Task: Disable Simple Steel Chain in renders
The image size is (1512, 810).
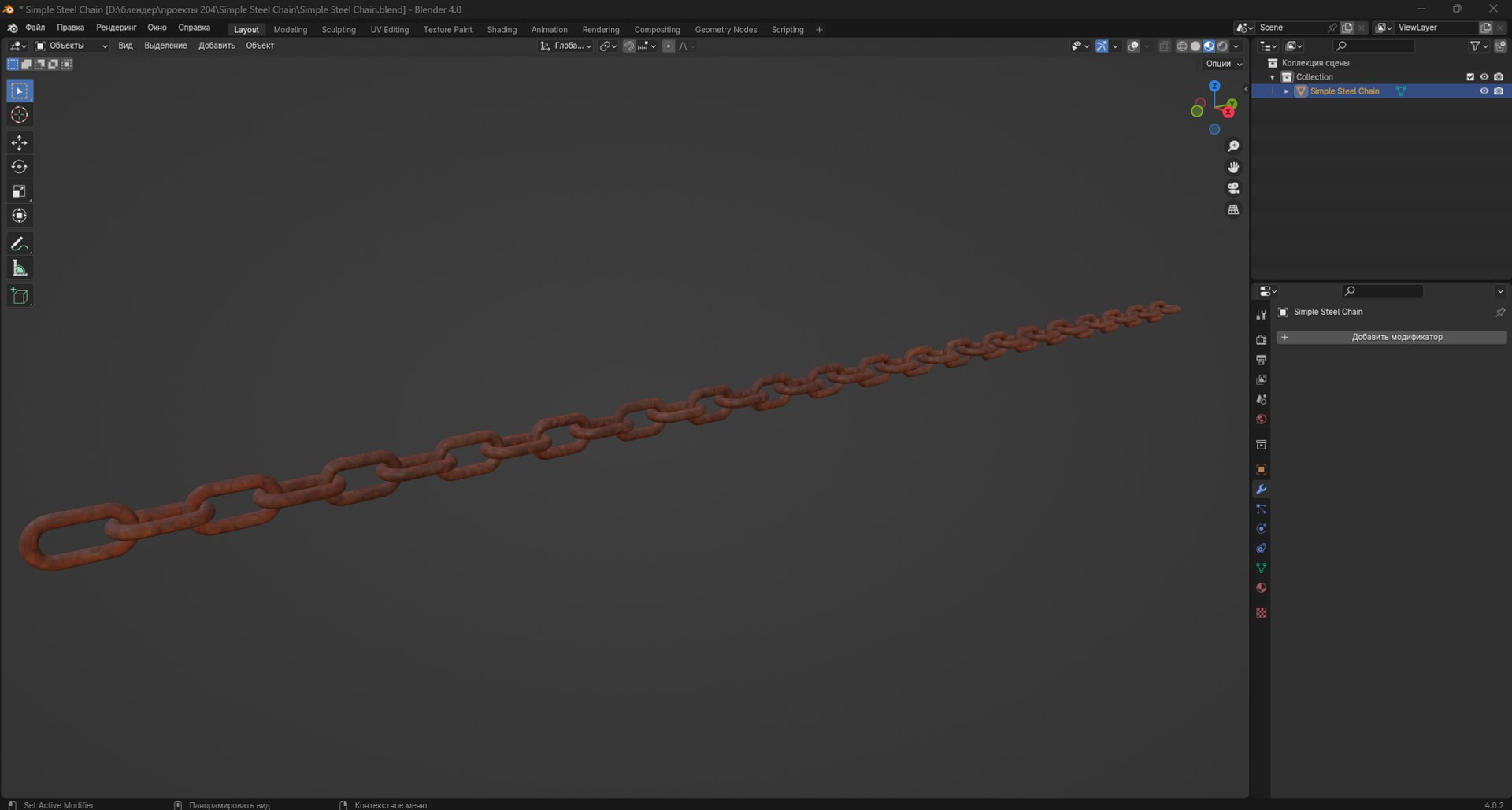Action: point(1499,91)
